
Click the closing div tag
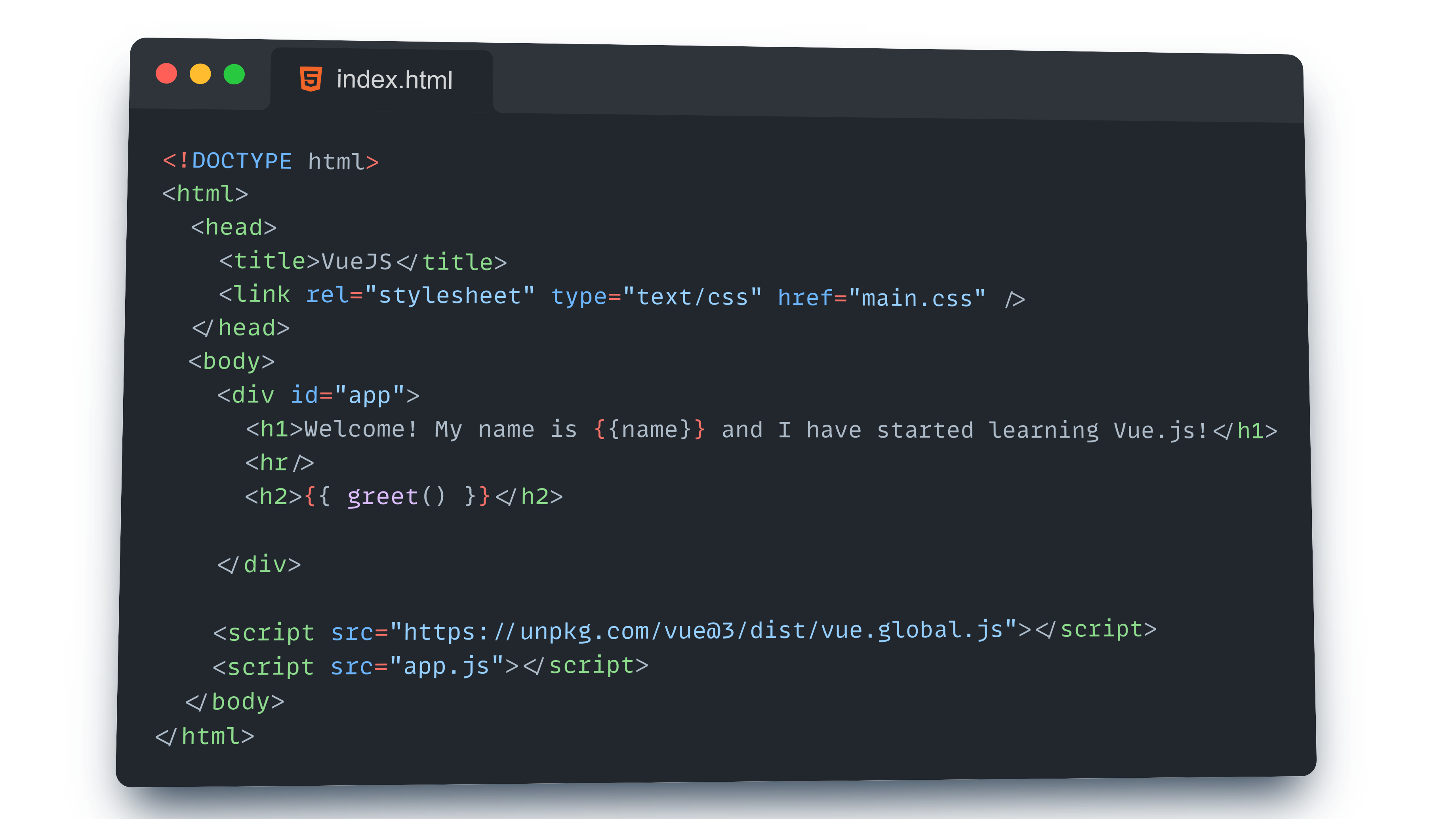coord(259,564)
